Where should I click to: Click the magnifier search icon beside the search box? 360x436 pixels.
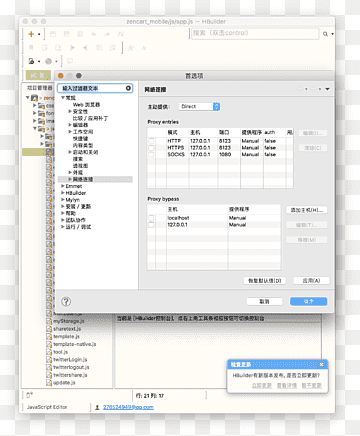(325, 34)
